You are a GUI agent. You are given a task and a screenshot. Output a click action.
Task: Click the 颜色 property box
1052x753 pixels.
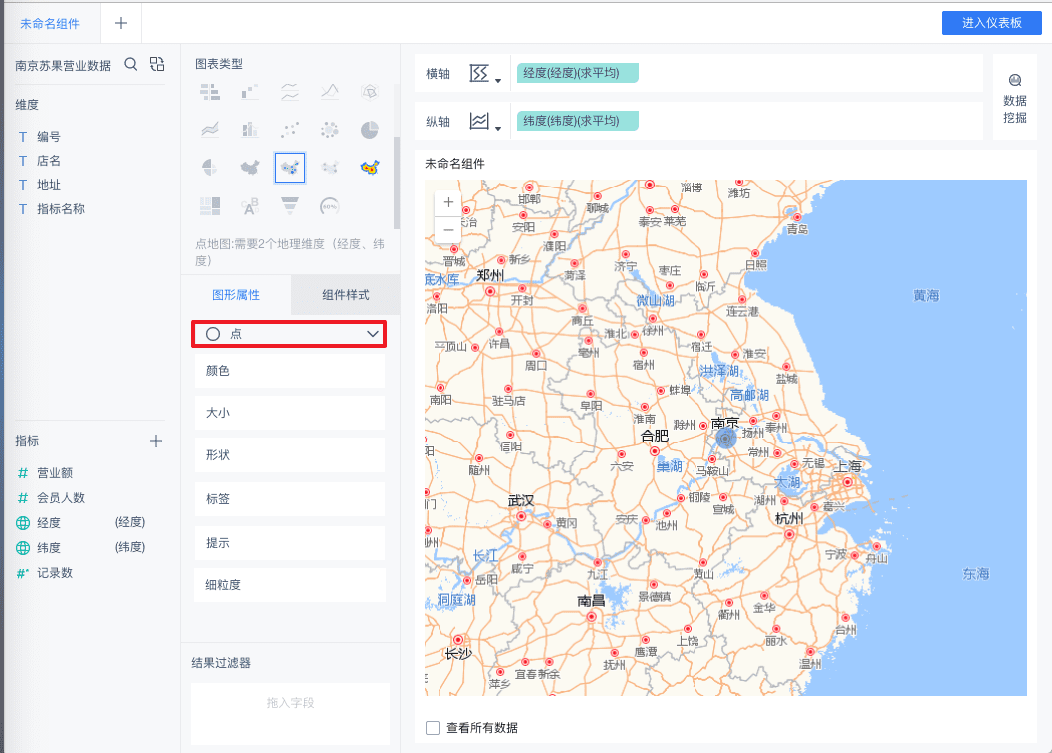click(x=290, y=370)
